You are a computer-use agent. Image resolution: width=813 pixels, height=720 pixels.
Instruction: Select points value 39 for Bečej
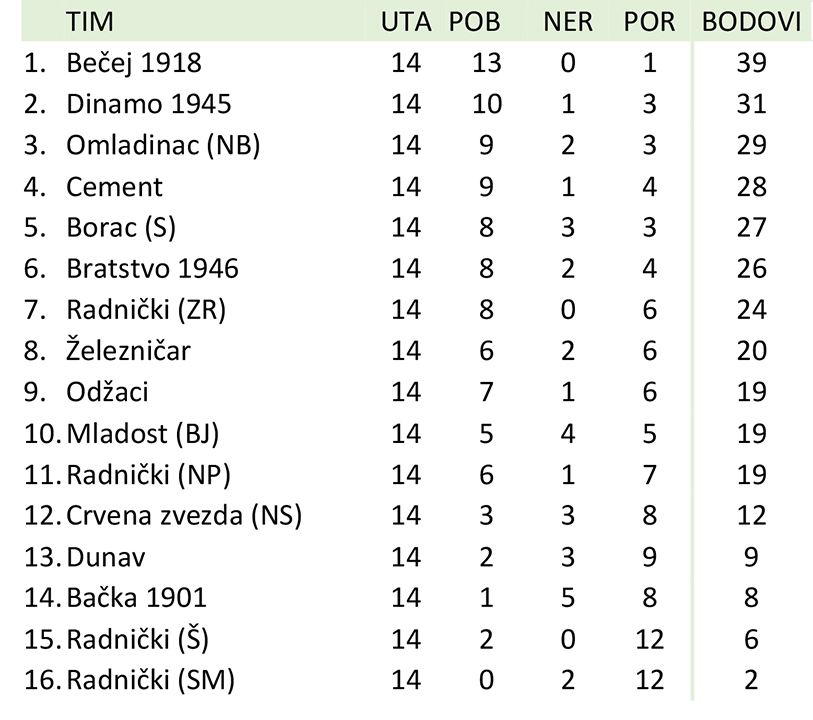[x=751, y=63]
